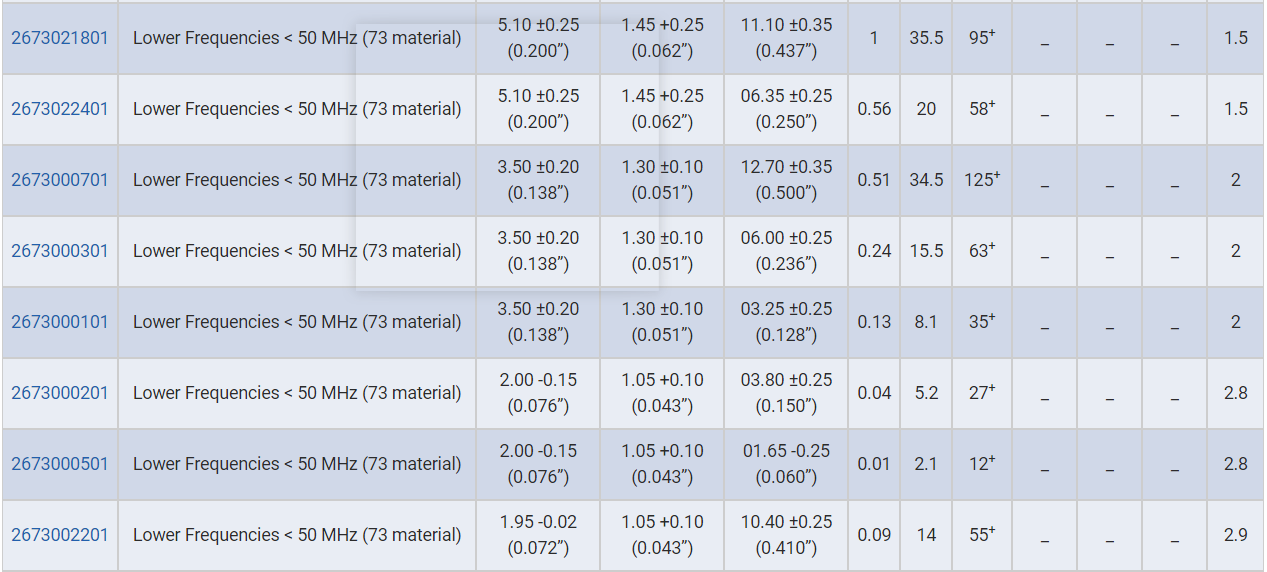The height and width of the screenshot is (572, 1267).
Task: Select the 01.65 -0.25 dimension cell
Action: tap(786, 464)
